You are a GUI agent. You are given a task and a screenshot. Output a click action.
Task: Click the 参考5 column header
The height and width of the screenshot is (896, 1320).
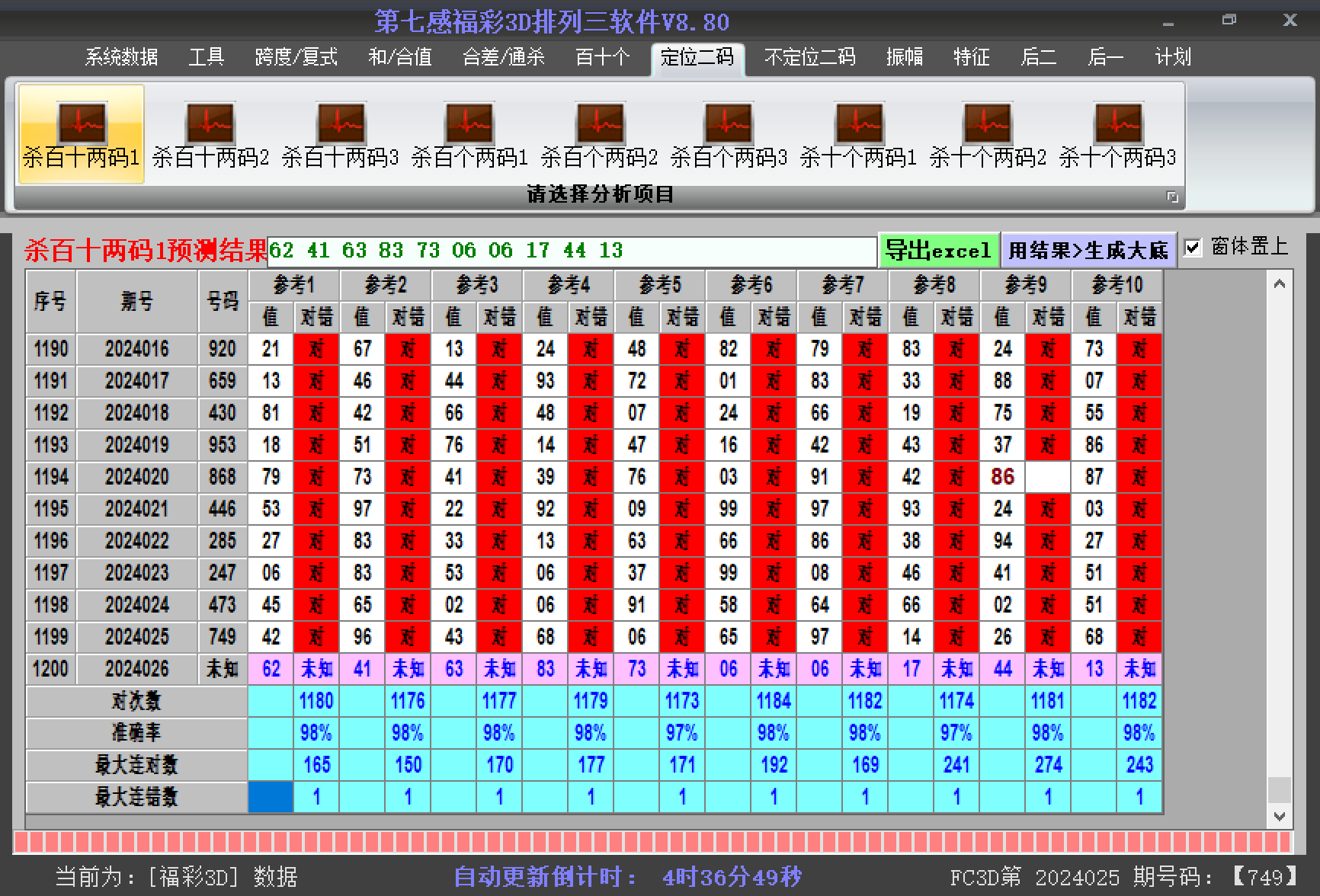[x=660, y=286]
